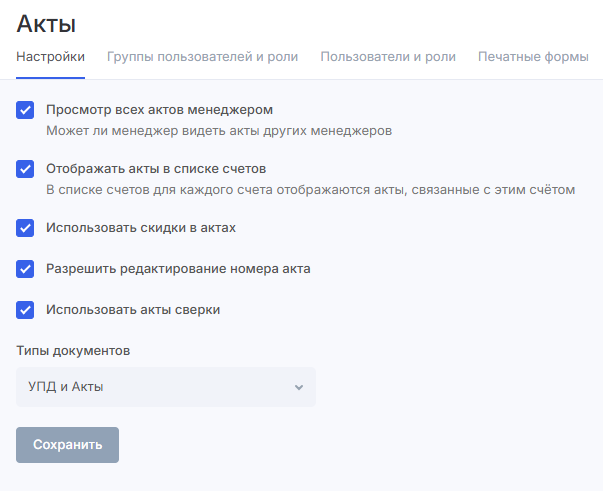Click the chevron arrow in document types selector
Viewport: 603px width, 491px height.
(x=298, y=388)
